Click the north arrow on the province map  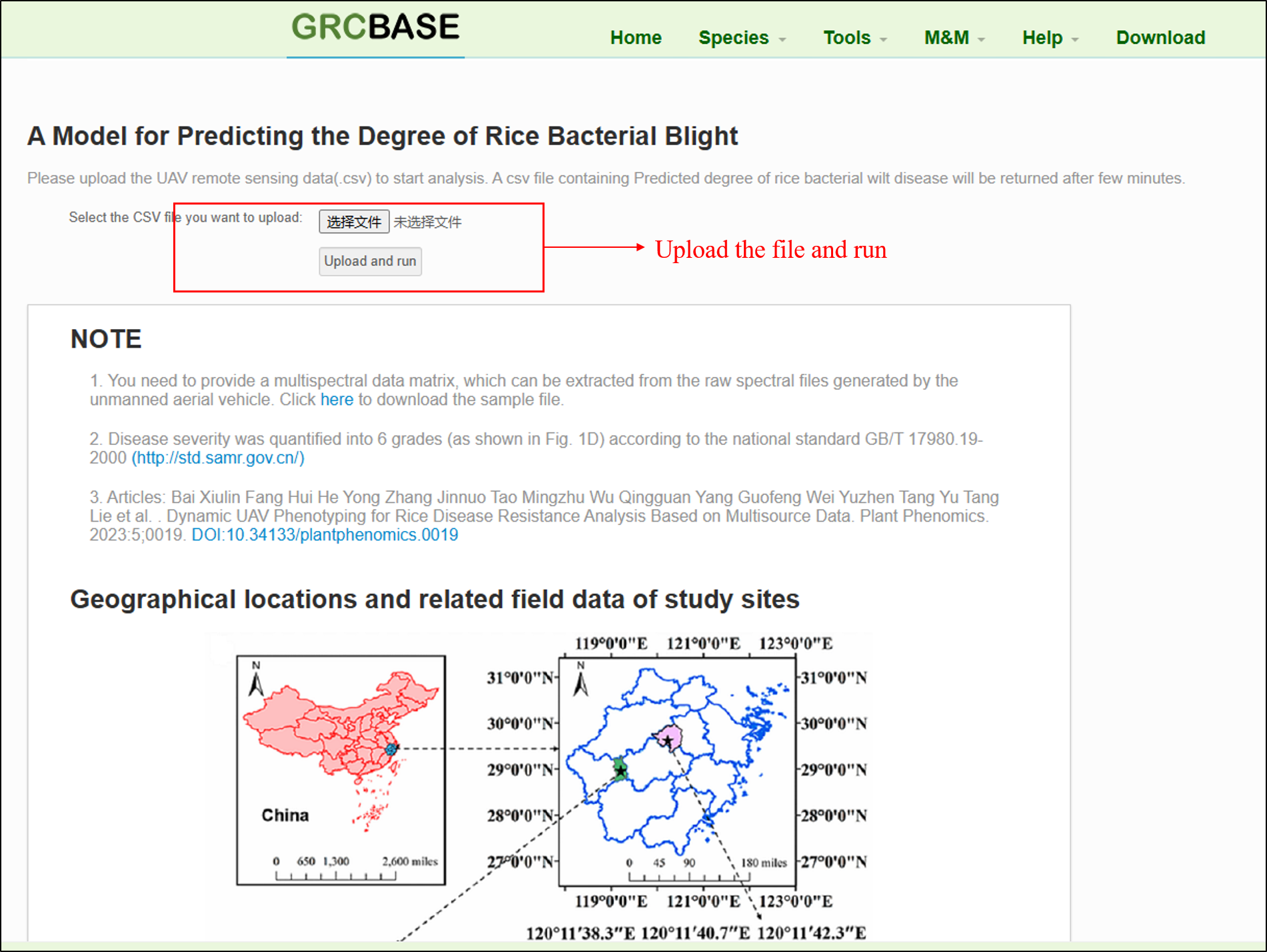coord(581,680)
